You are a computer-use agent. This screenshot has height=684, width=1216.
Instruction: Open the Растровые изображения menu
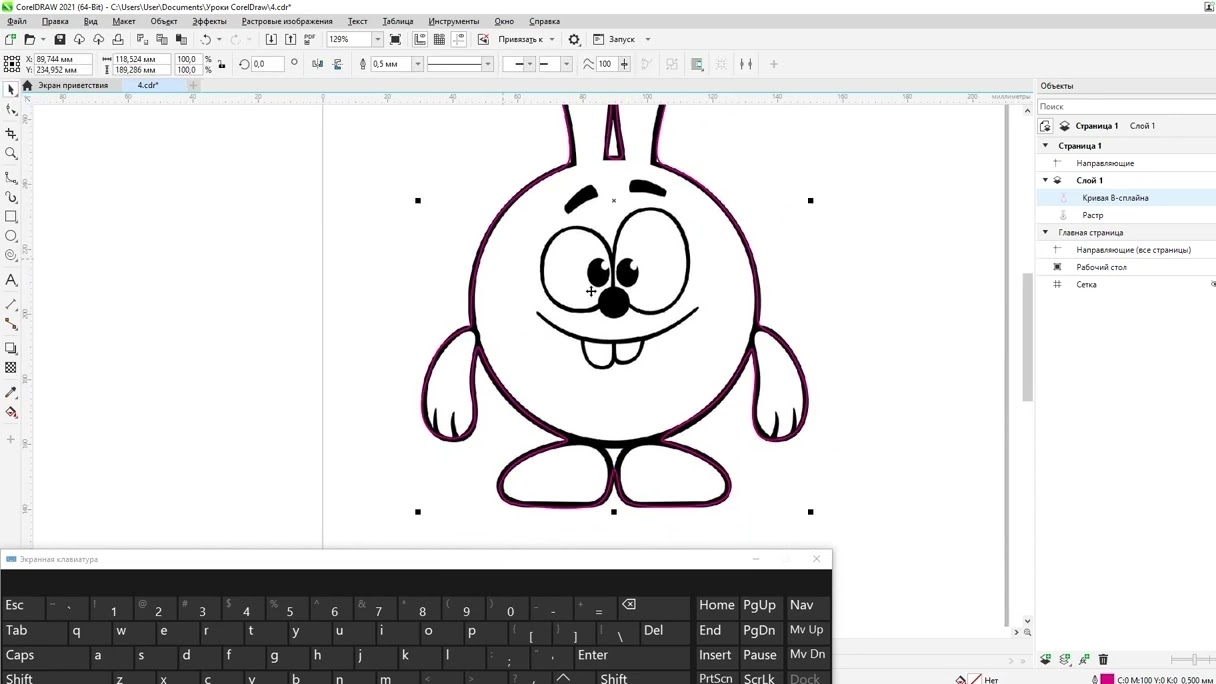pos(287,21)
